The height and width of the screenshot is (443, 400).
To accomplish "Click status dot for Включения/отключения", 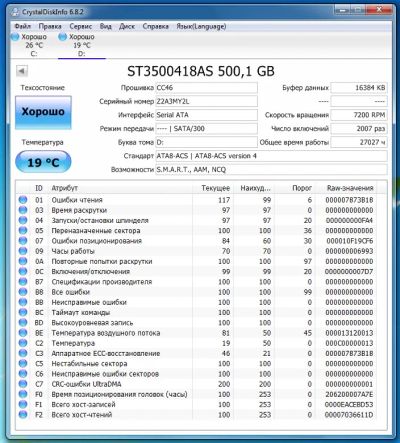I will (23, 271).
